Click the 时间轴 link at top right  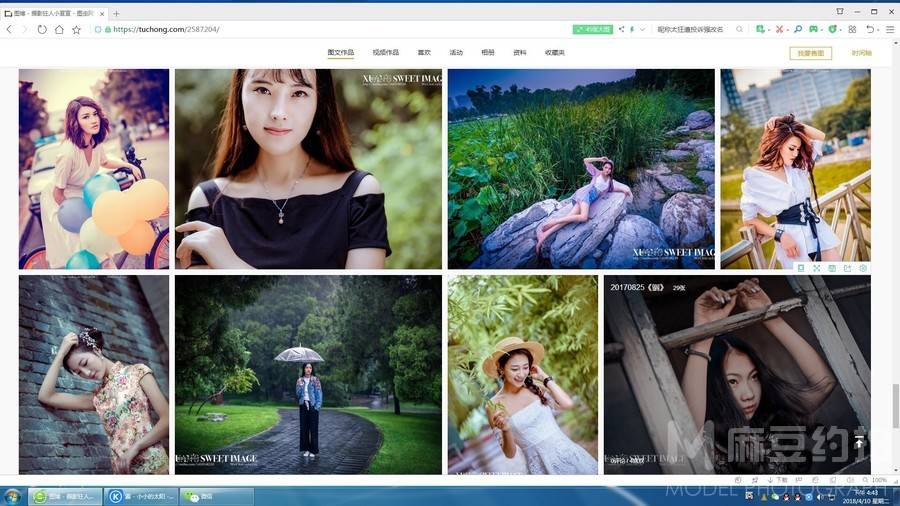tap(862, 53)
